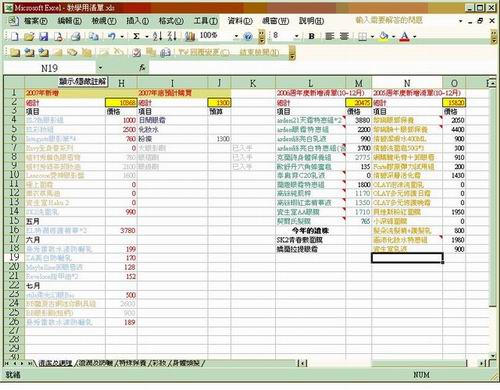Switch to the 彩妝 sheet tab
This screenshot has height=390, width=500.
coord(159,363)
